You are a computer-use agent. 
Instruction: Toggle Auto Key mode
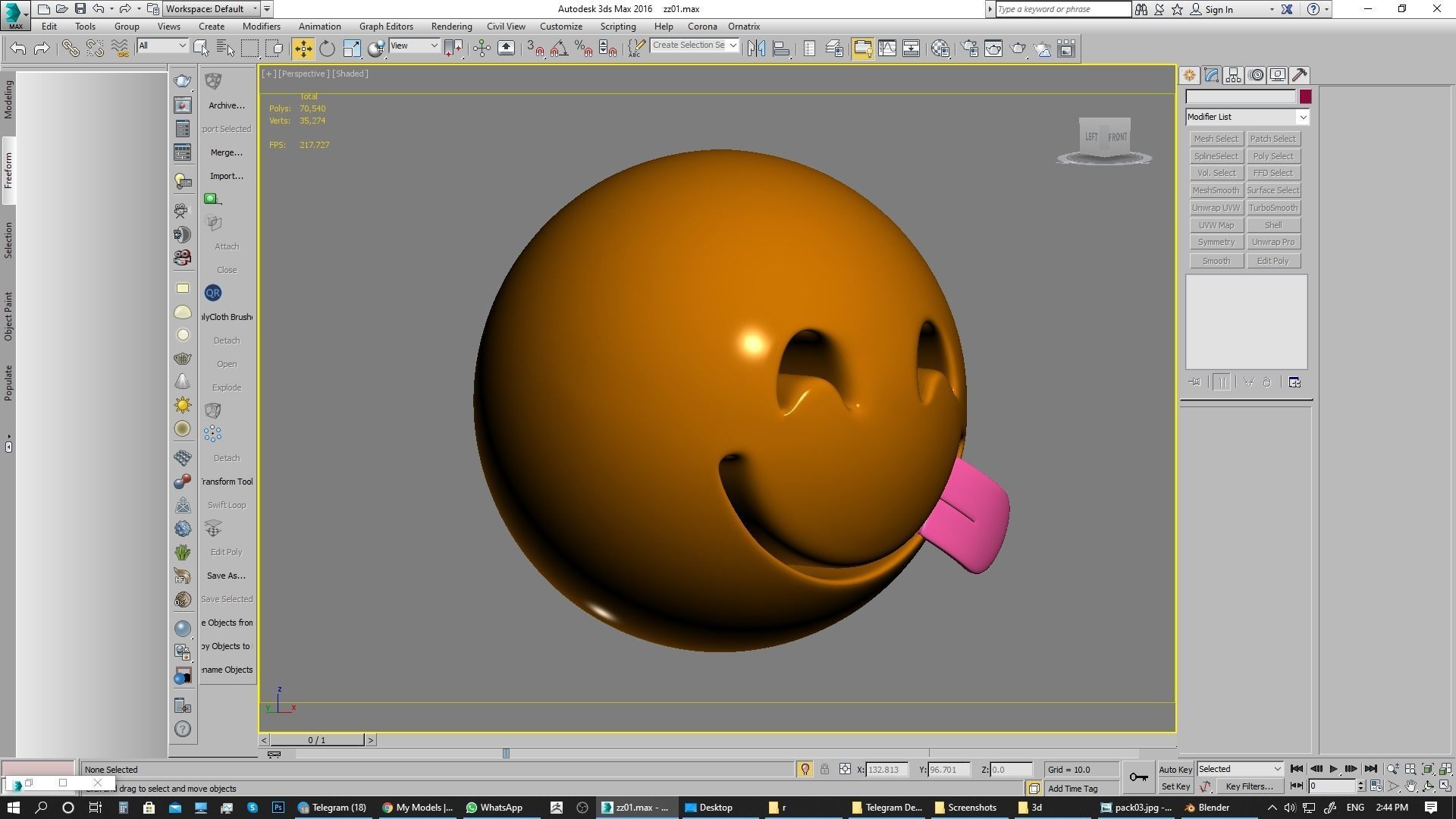(1175, 769)
